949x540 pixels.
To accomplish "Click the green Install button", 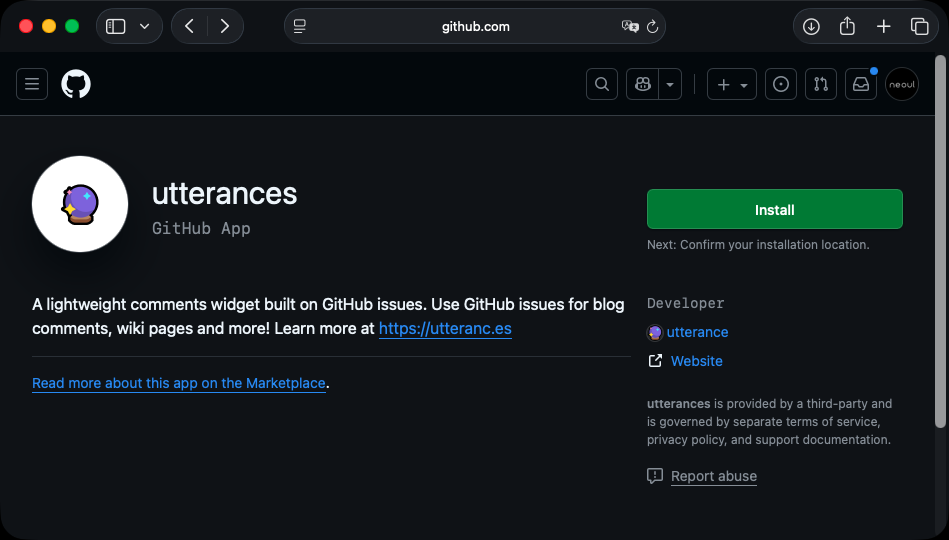I will coord(774,210).
